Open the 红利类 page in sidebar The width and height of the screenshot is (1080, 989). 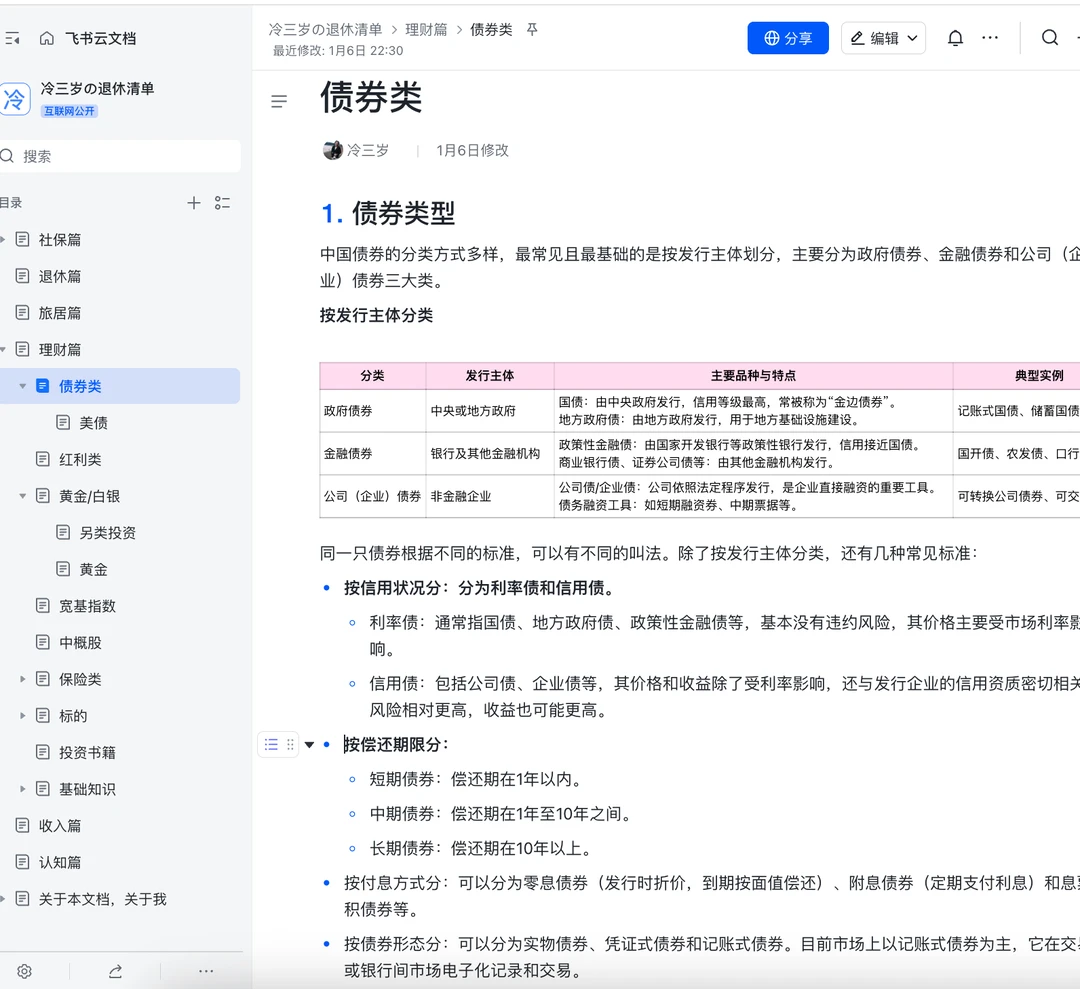[80, 459]
